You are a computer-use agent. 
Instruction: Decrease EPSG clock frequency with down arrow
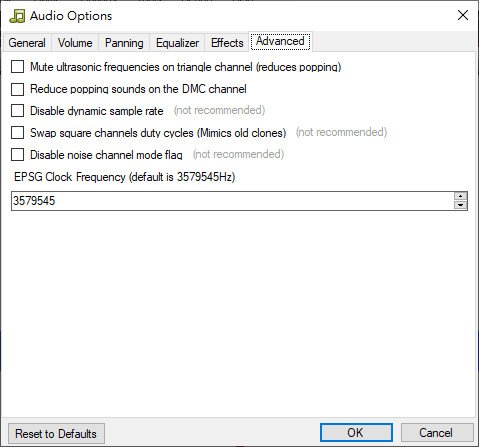pos(460,205)
